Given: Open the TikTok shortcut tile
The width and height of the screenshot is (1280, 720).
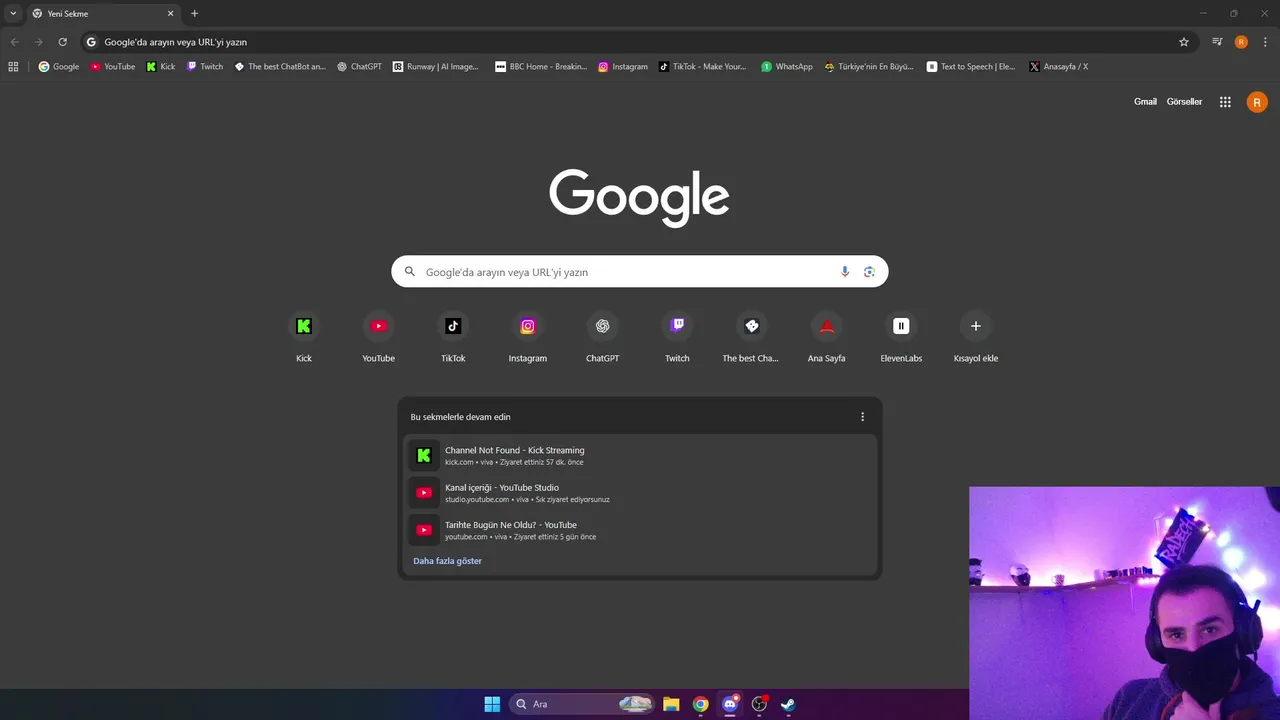Looking at the screenshot, I should [453, 338].
